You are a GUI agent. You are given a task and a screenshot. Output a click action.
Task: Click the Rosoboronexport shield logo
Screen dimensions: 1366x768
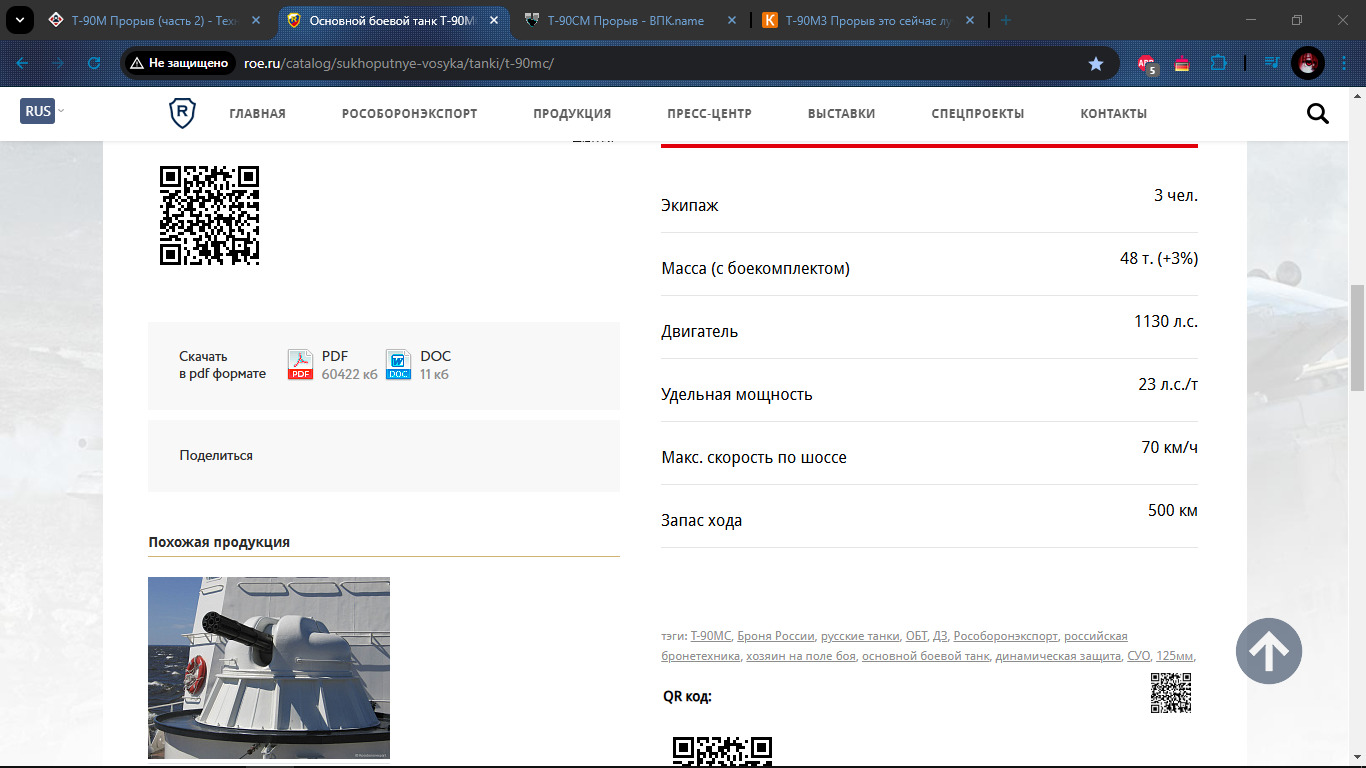click(x=182, y=113)
